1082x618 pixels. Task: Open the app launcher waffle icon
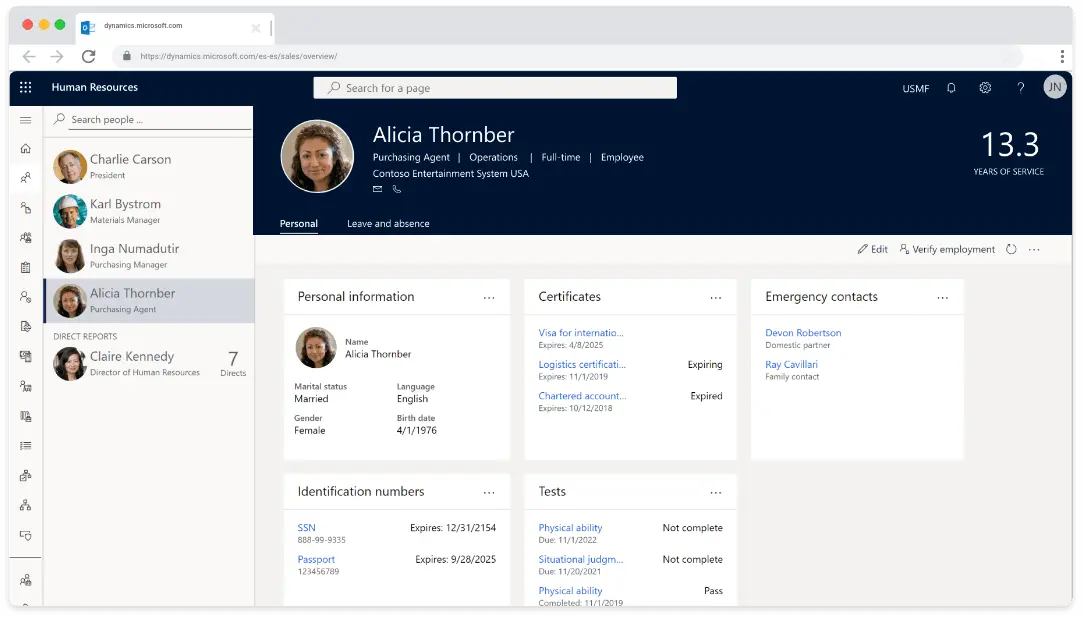click(x=26, y=88)
